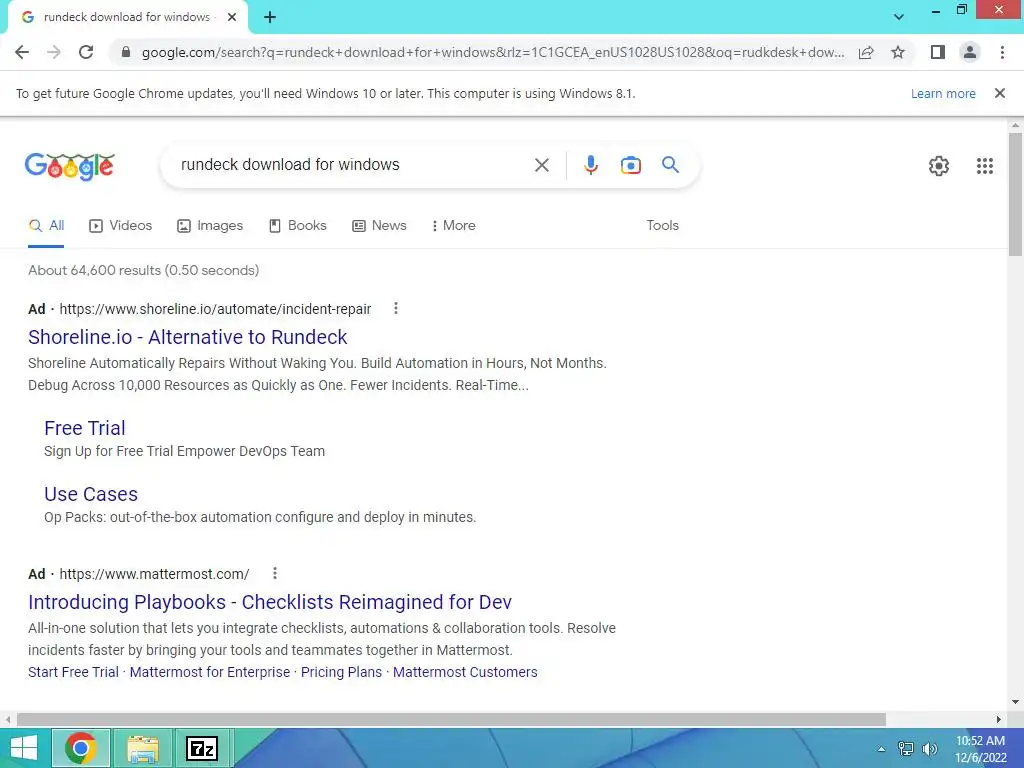Search by image with the camera icon
This screenshot has width=1024, height=768.
[630, 165]
